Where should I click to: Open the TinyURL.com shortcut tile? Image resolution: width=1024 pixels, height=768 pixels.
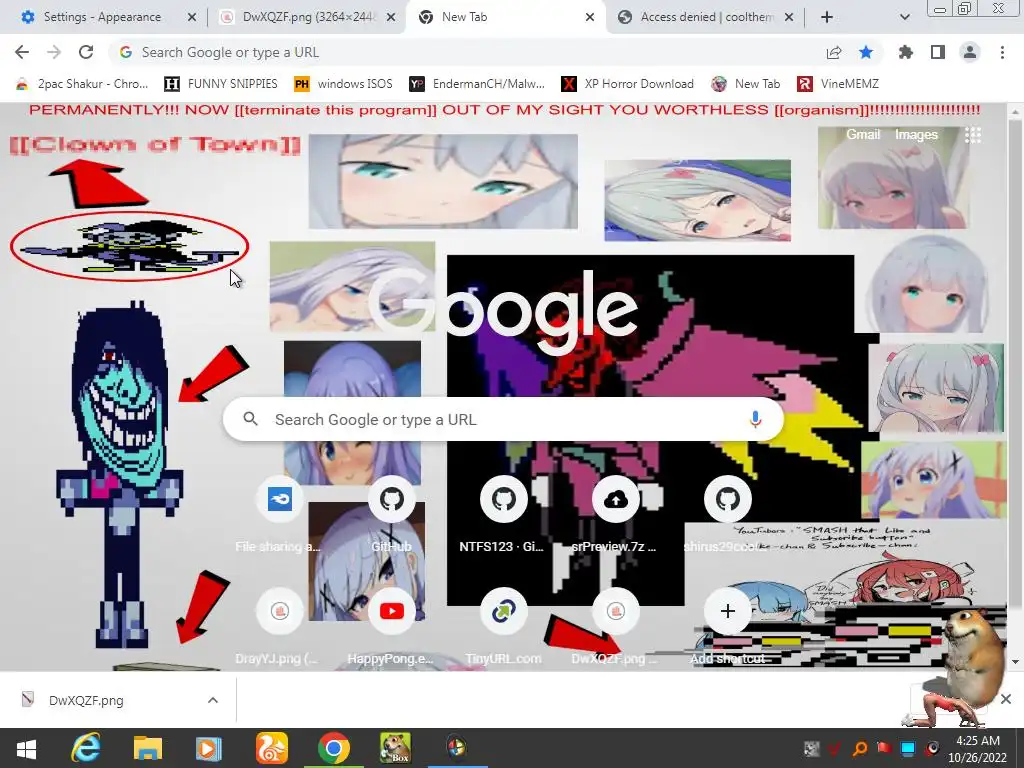tap(504, 627)
